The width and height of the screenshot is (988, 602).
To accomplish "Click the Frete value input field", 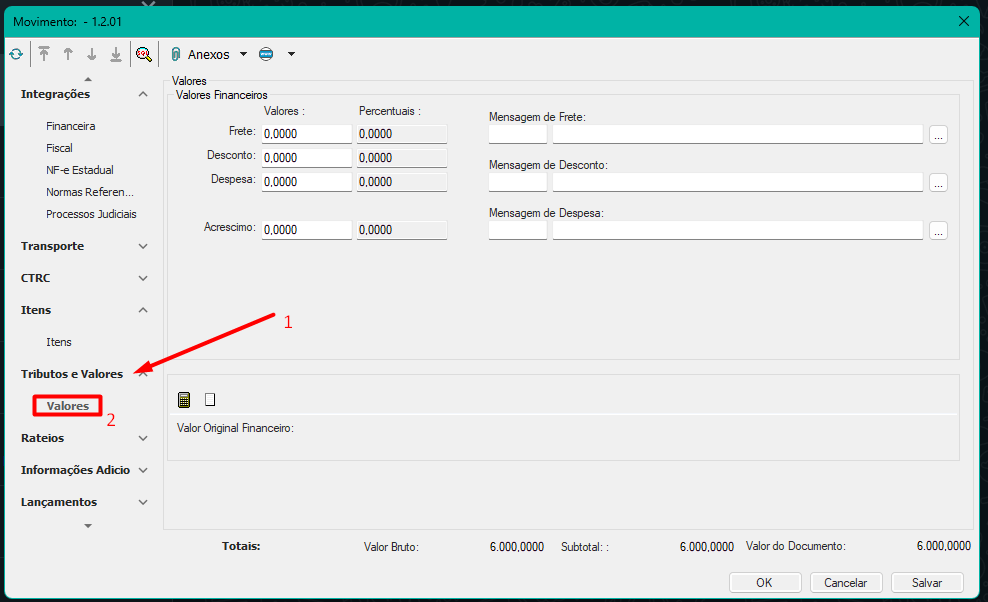I will (307, 133).
